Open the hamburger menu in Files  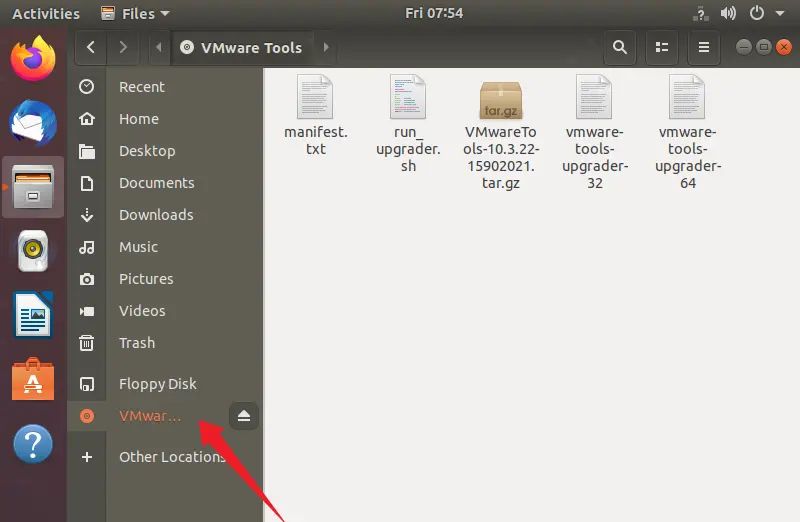pyautogui.click(x=704, y=47)
